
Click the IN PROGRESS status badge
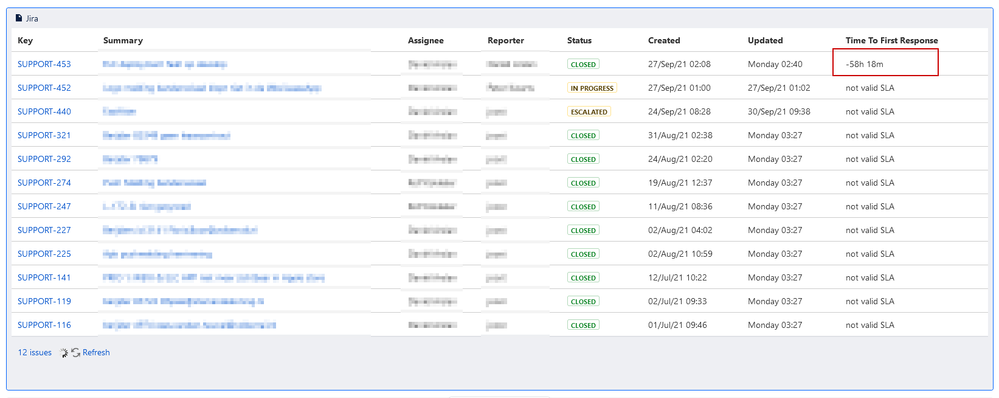point(592,88)
